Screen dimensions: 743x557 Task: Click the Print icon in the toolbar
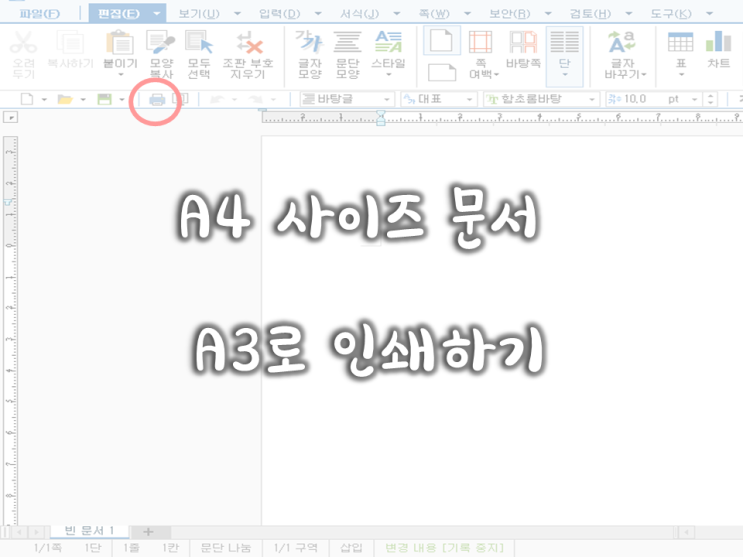point(156,100)
